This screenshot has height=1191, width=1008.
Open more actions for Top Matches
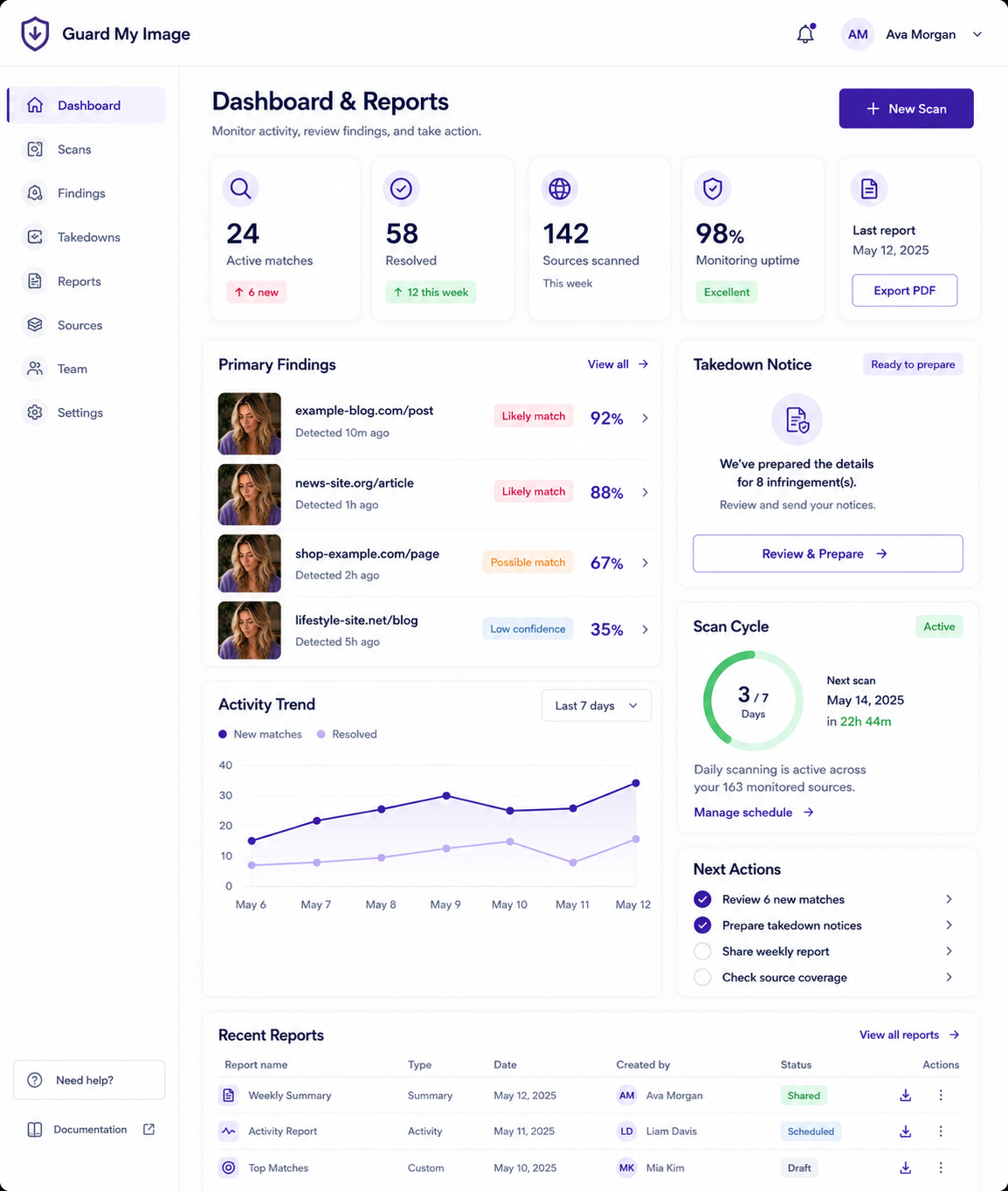click(x=941, y=1167)
